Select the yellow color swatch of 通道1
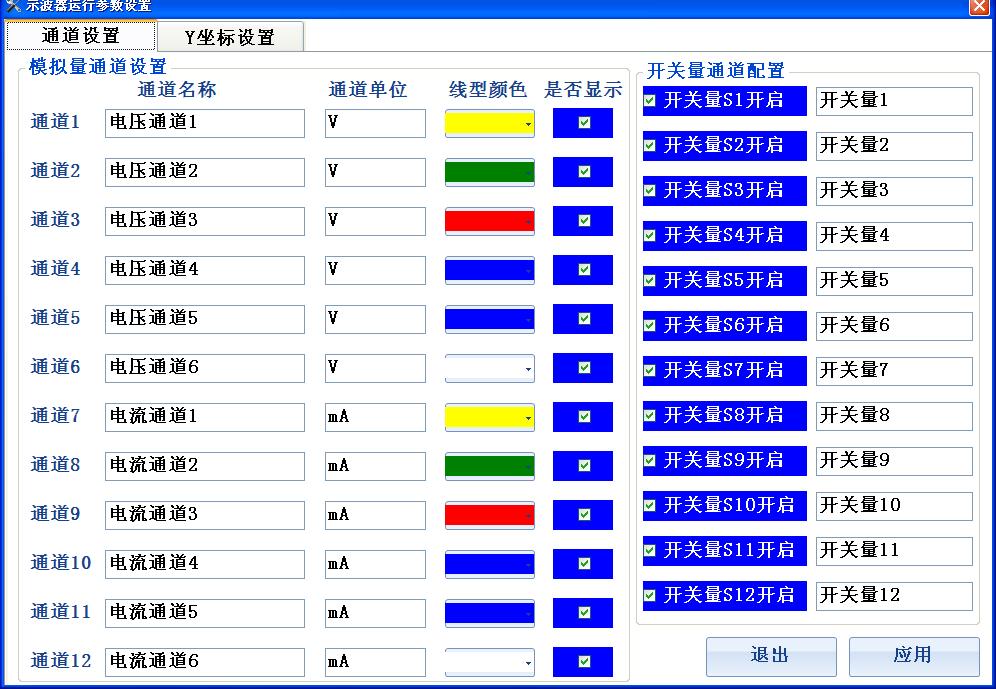This screenshot has height=689, width=996. tap(485, 122)
